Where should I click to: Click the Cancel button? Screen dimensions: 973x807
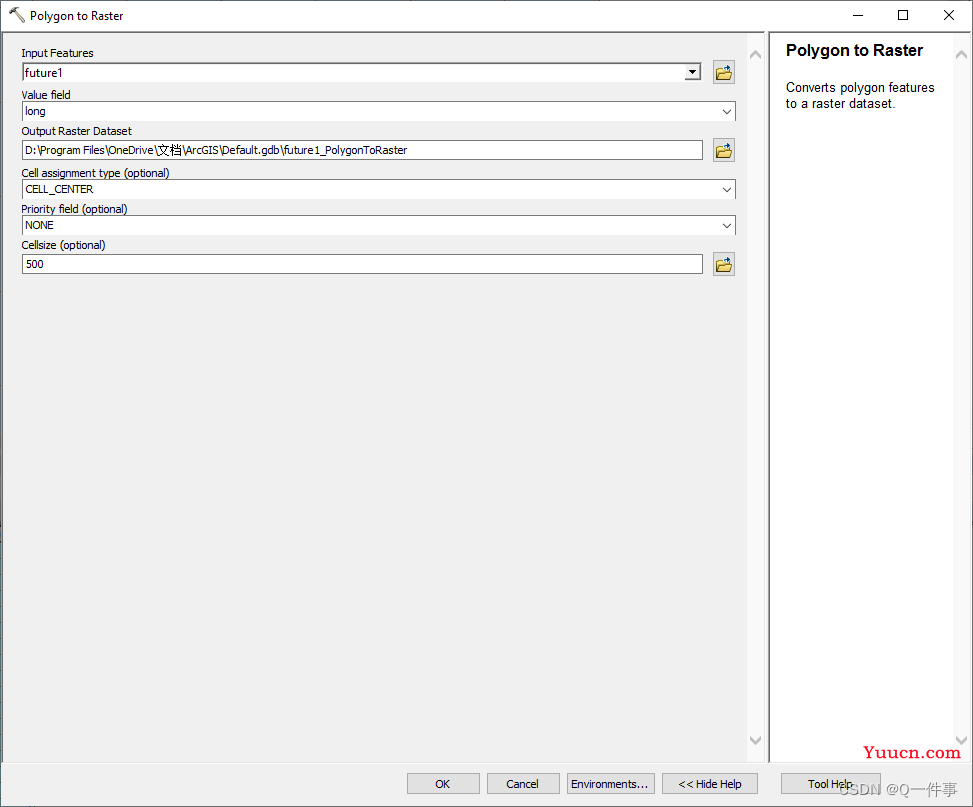tap(523, 784)
